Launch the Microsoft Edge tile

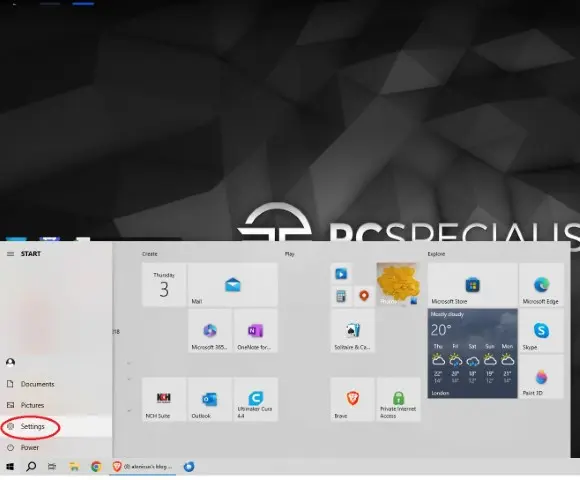click(542, 284)
